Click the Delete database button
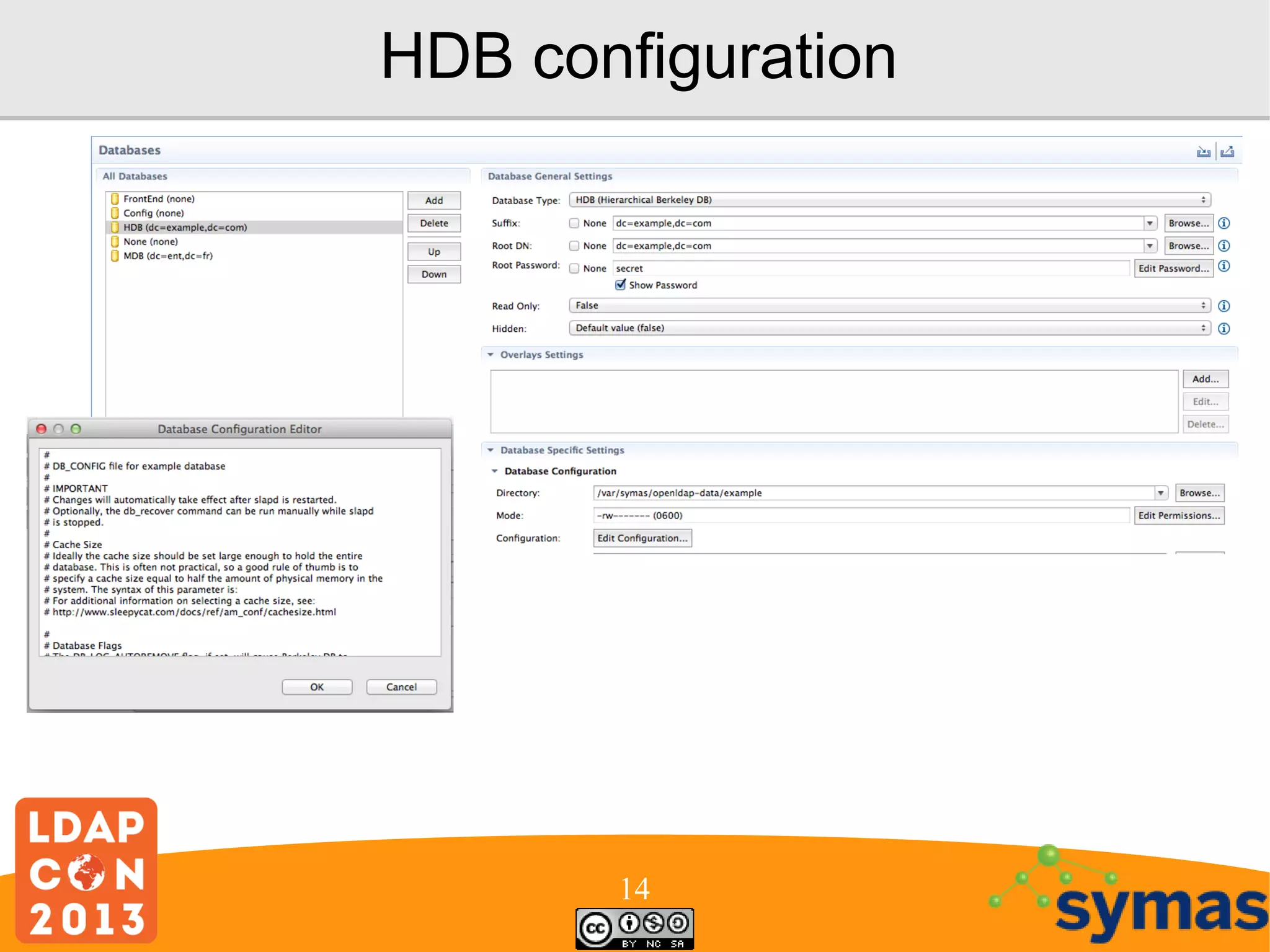Image resolution: width=1270 pixels, height=952 pixels. 434,223
